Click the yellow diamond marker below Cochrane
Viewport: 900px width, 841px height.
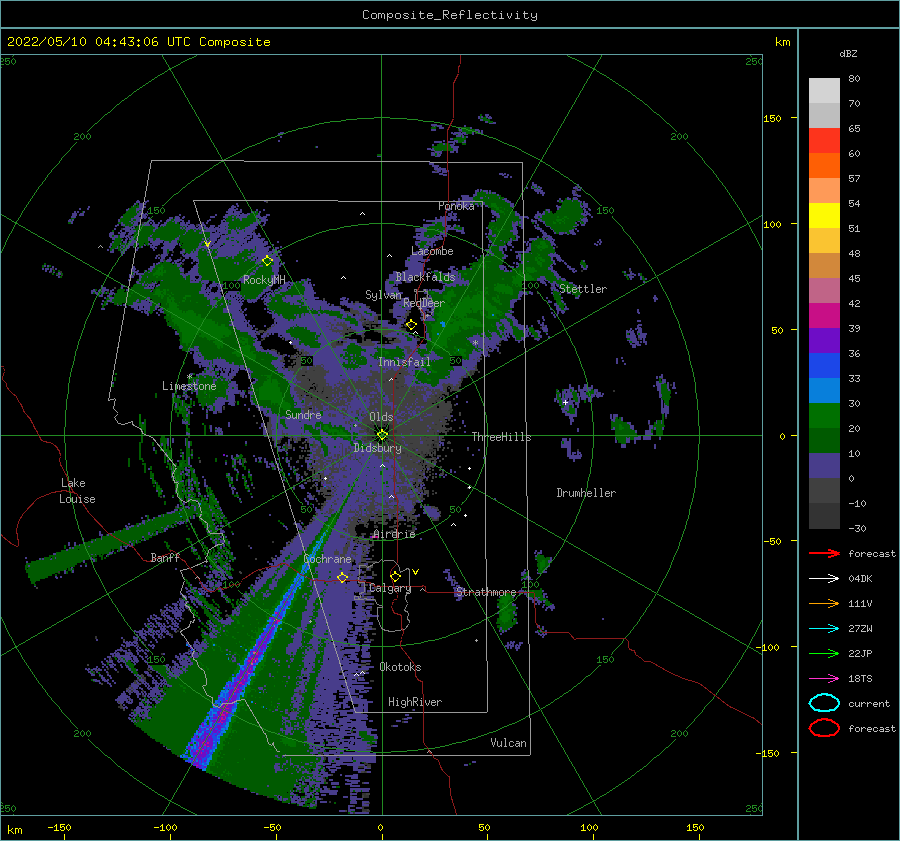click(342, 577)
